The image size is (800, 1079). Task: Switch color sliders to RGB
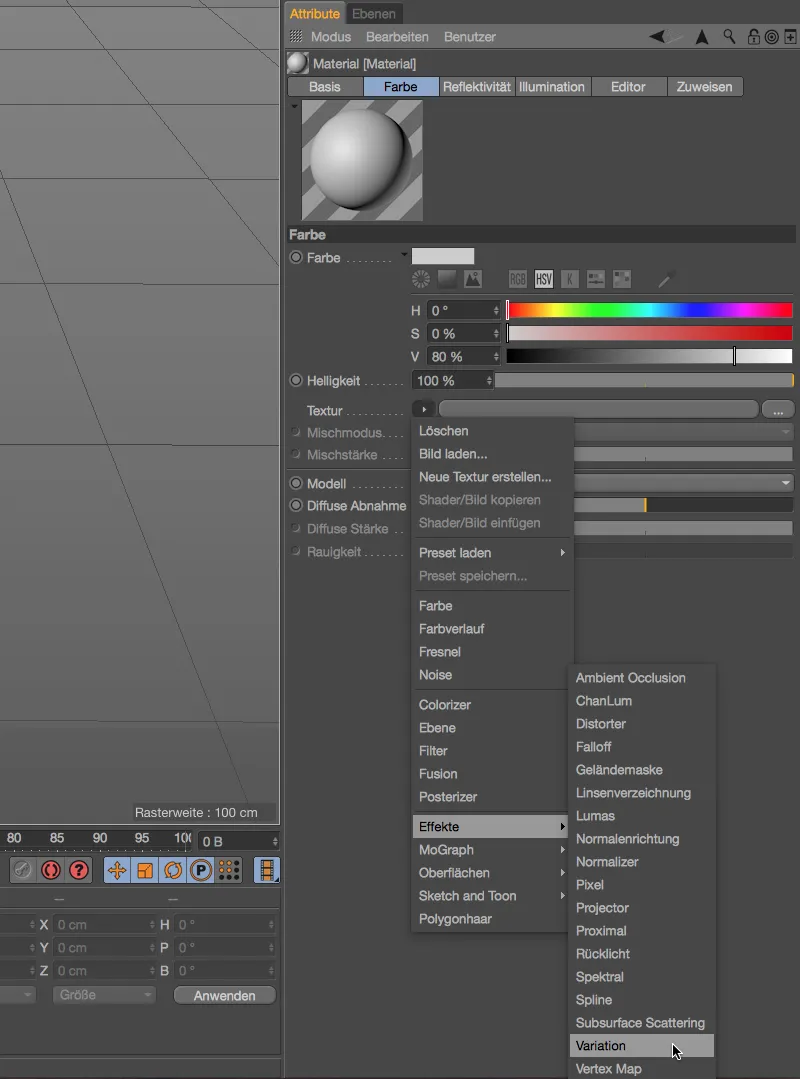click(517, 279)
